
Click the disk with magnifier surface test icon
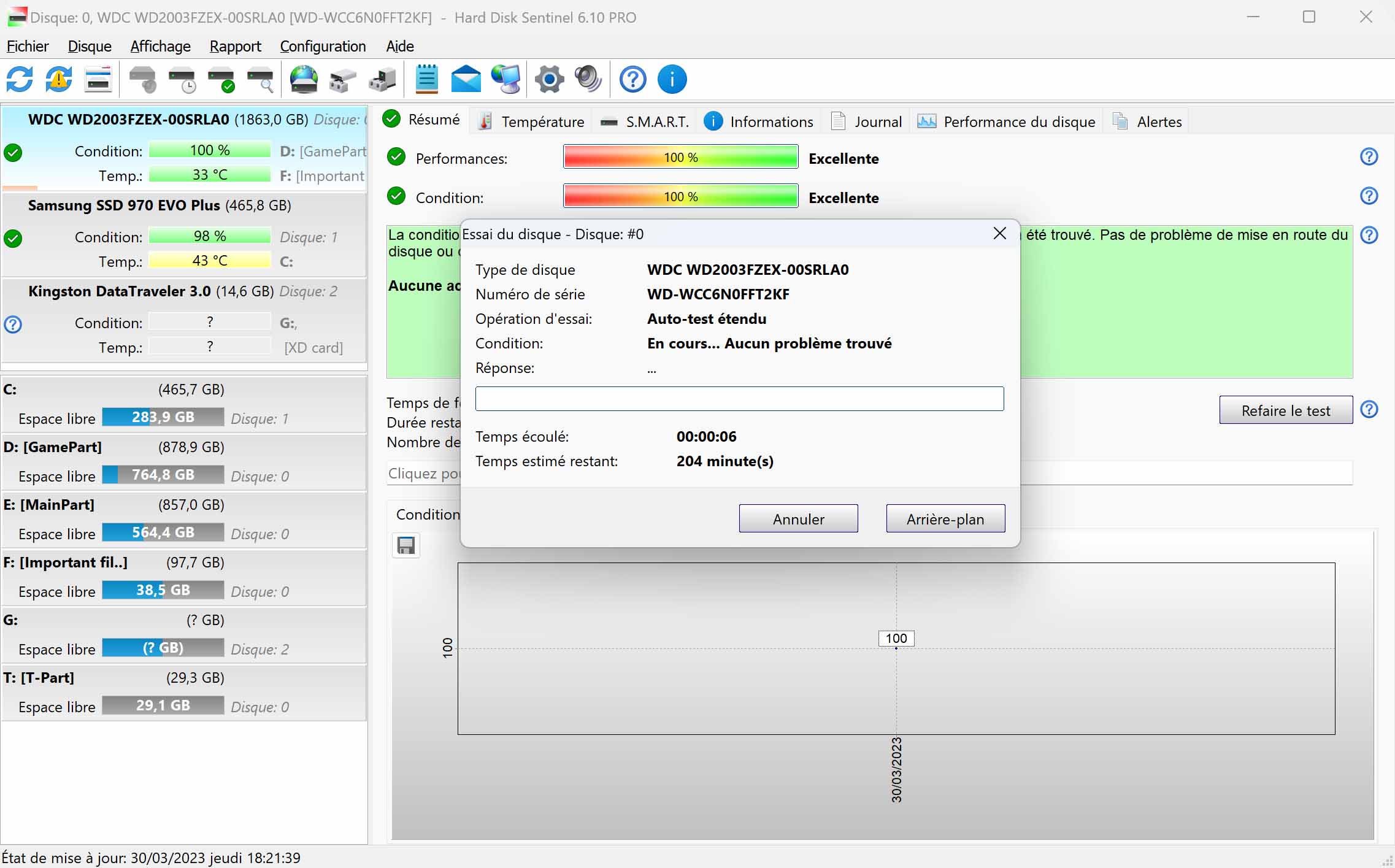coord(260,80)
